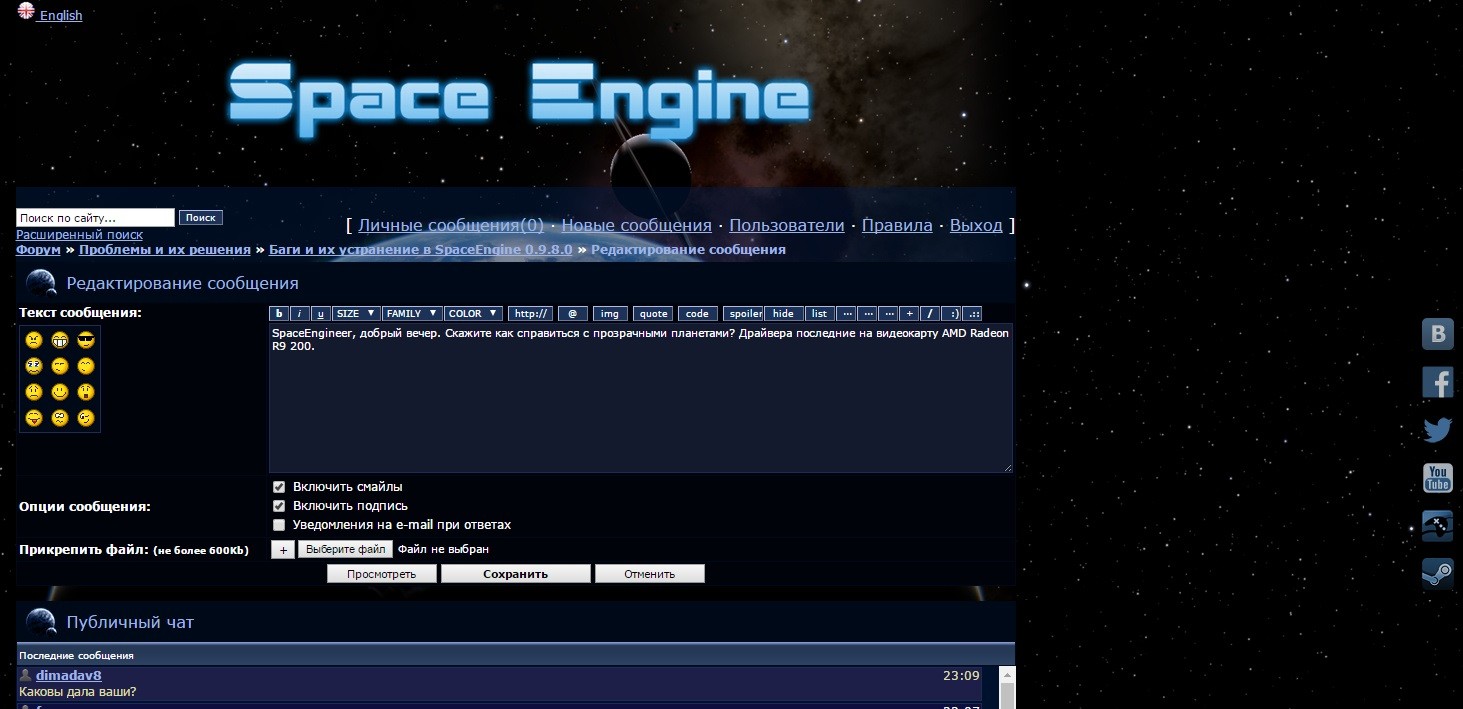Insert an email with the @ button
The image size is (1463, 709).
[573, 314]
